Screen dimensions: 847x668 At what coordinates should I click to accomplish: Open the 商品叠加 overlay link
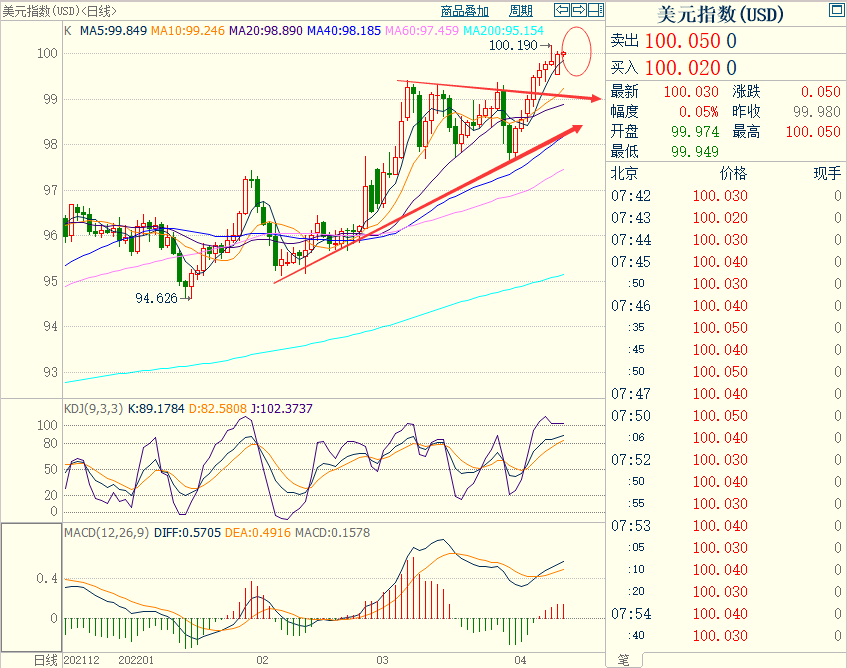click(465, 12)
